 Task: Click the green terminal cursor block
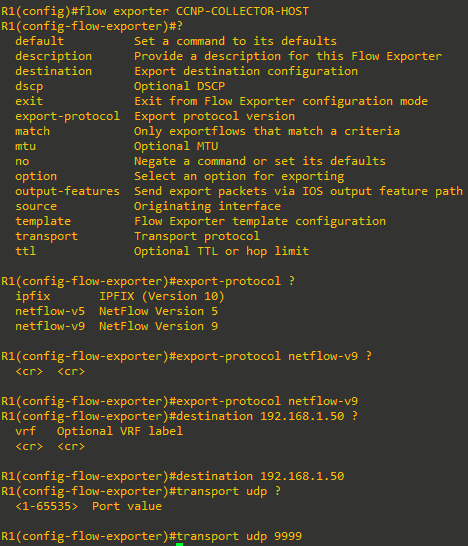pos(179,544)
